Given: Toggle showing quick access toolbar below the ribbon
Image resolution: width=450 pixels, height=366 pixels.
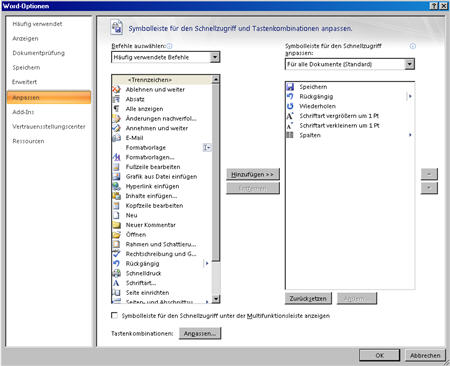Looking at the screenshot, I should pyautogui.click(x=114, y=315).
